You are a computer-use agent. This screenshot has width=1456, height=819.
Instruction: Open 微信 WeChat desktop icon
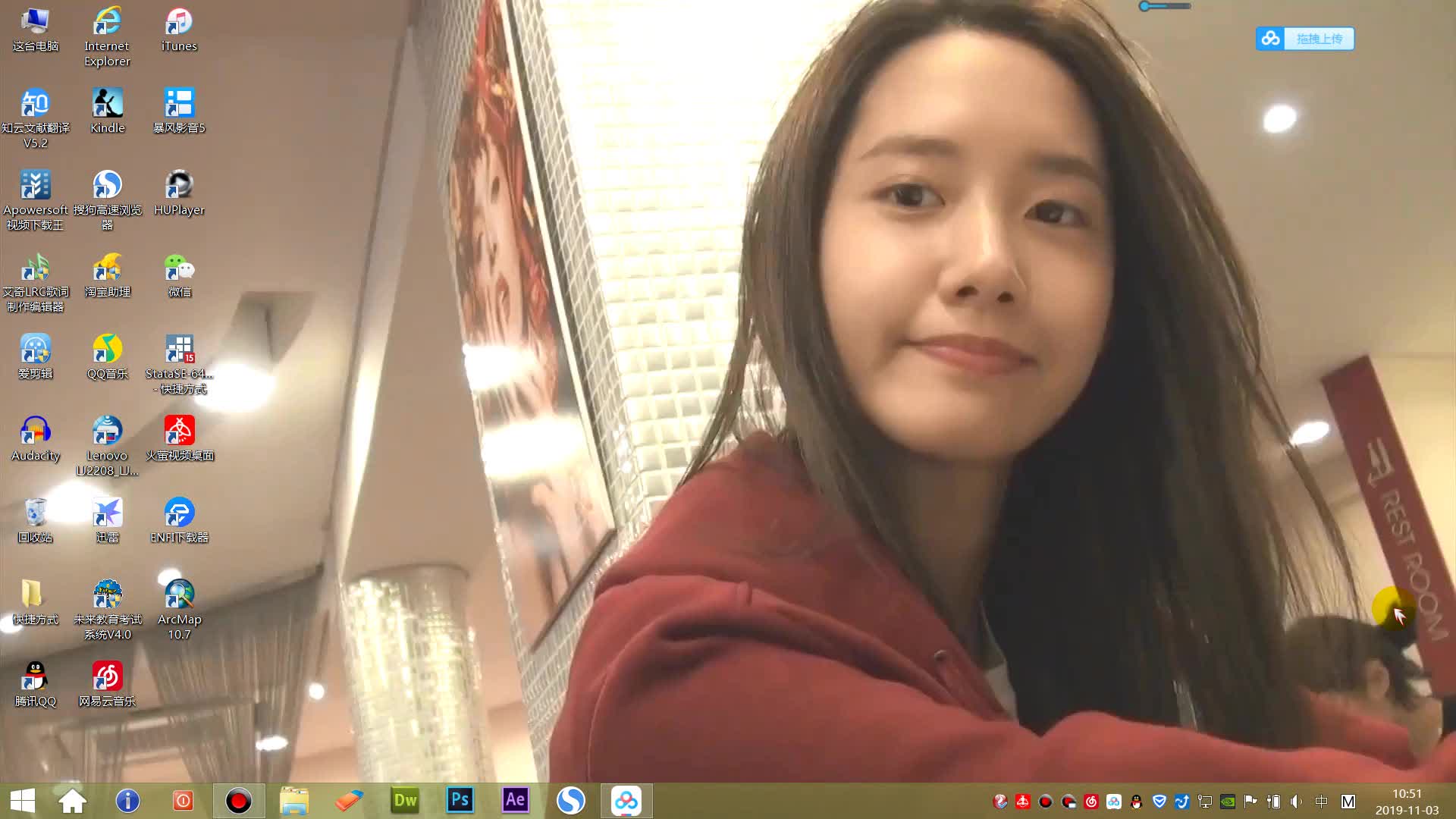[179, 275]
